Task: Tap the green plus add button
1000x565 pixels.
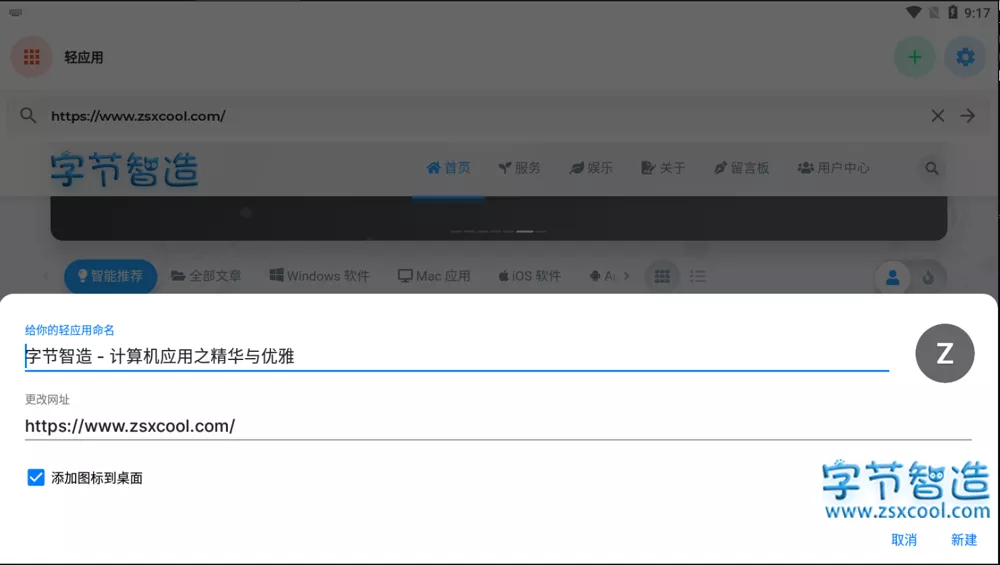Action: tap(915, 57)
